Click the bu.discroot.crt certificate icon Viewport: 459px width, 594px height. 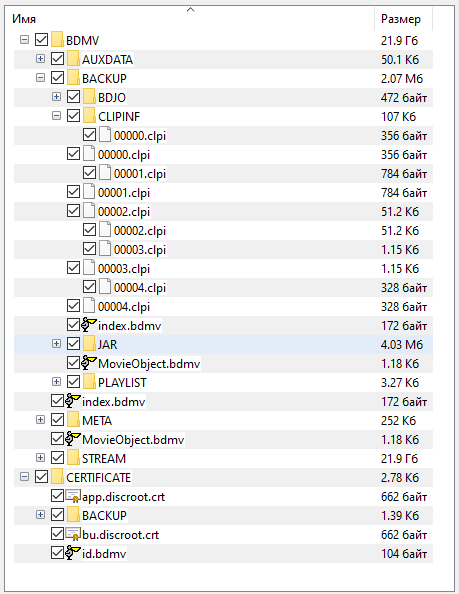click(x=73, y=534)
